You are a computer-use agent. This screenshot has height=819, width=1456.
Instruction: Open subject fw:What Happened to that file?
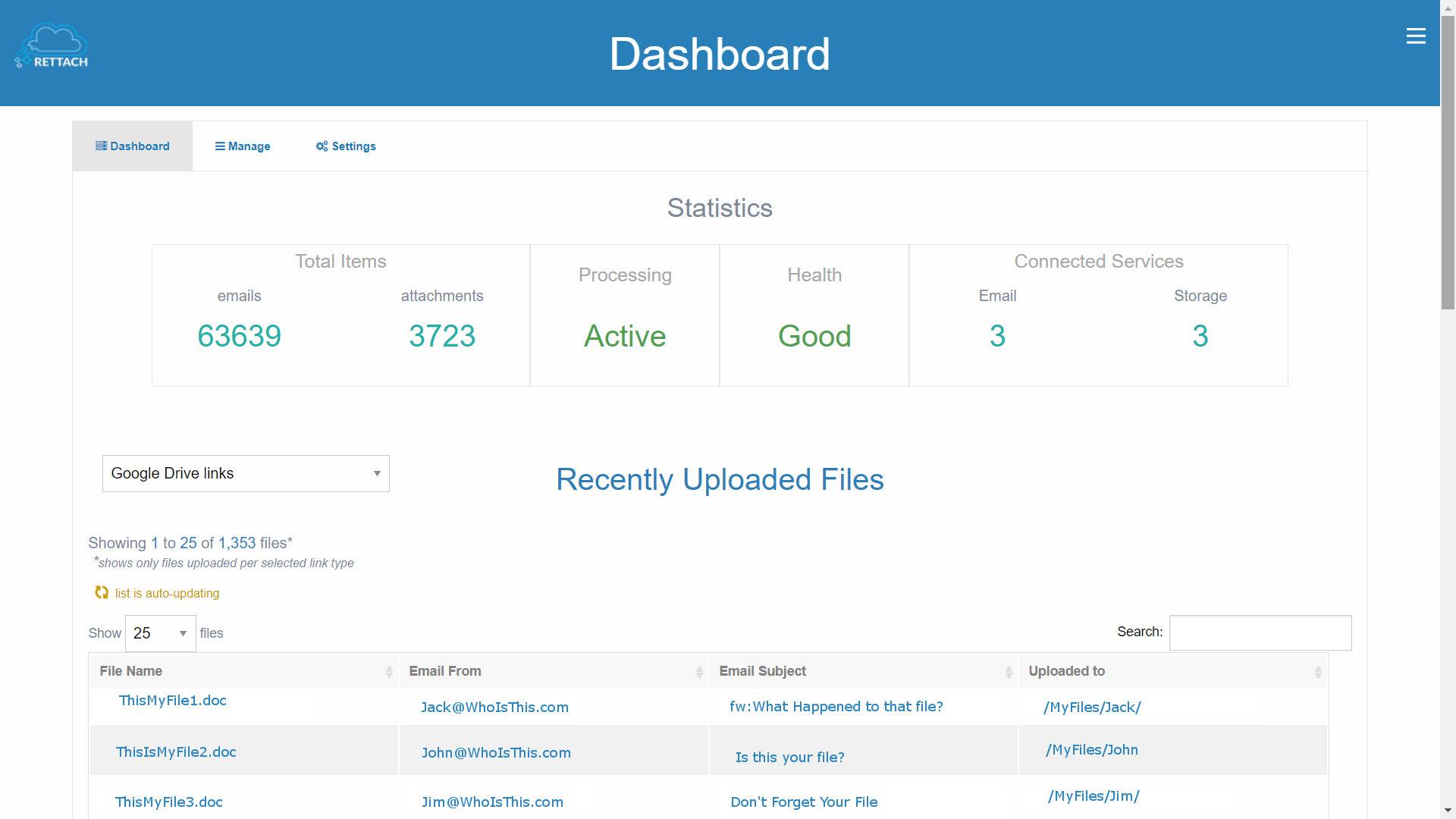pyautogui.click(x=836, y=706)
